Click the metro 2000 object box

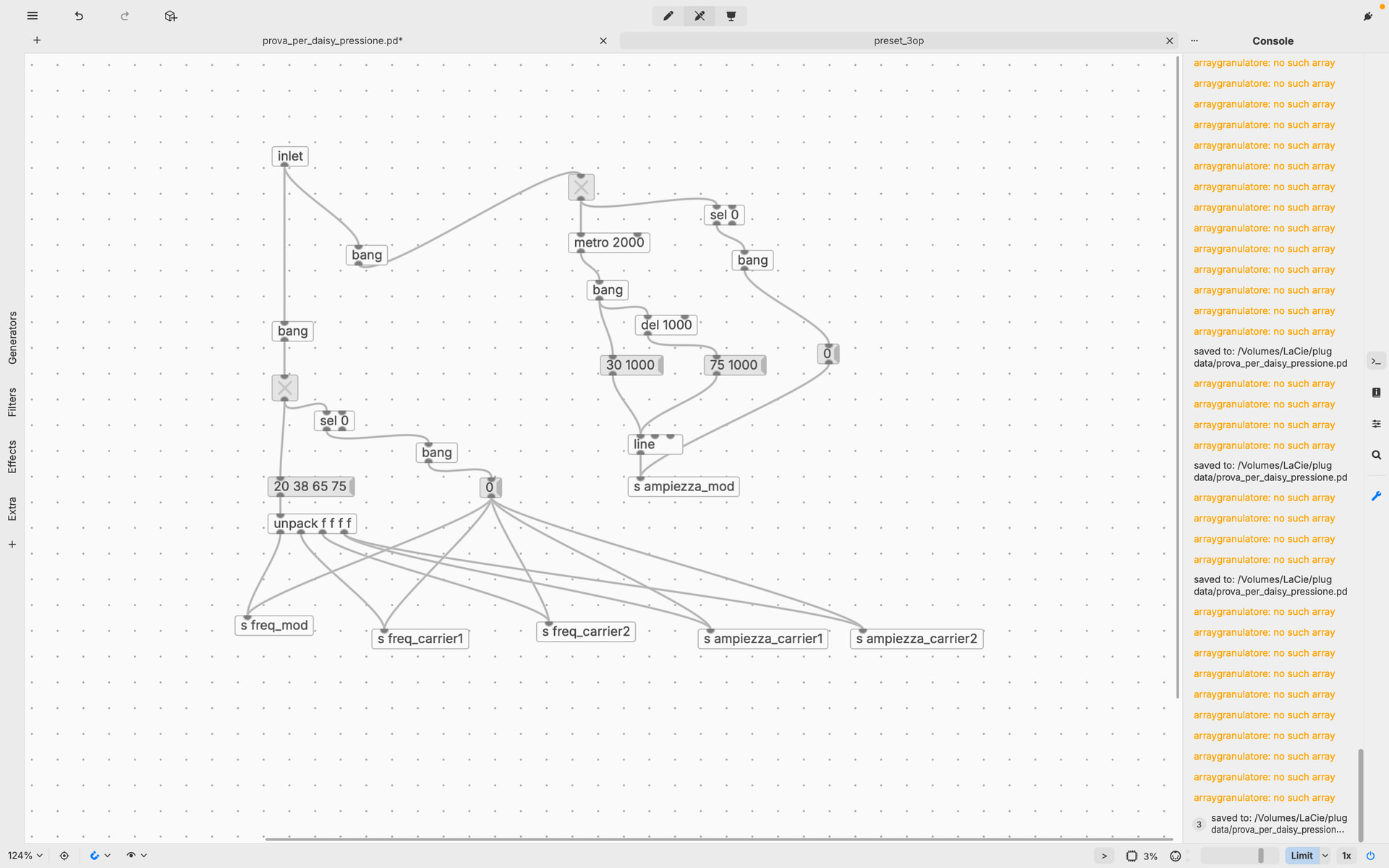[x=608, y=243]
